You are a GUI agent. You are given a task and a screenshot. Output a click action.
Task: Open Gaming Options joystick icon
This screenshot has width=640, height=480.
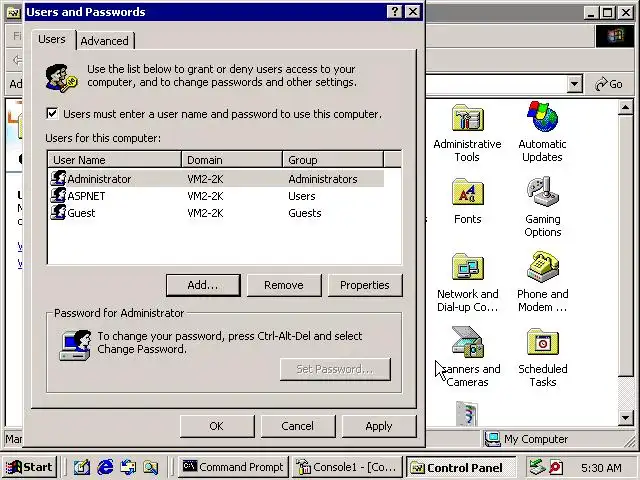(542, 192)
